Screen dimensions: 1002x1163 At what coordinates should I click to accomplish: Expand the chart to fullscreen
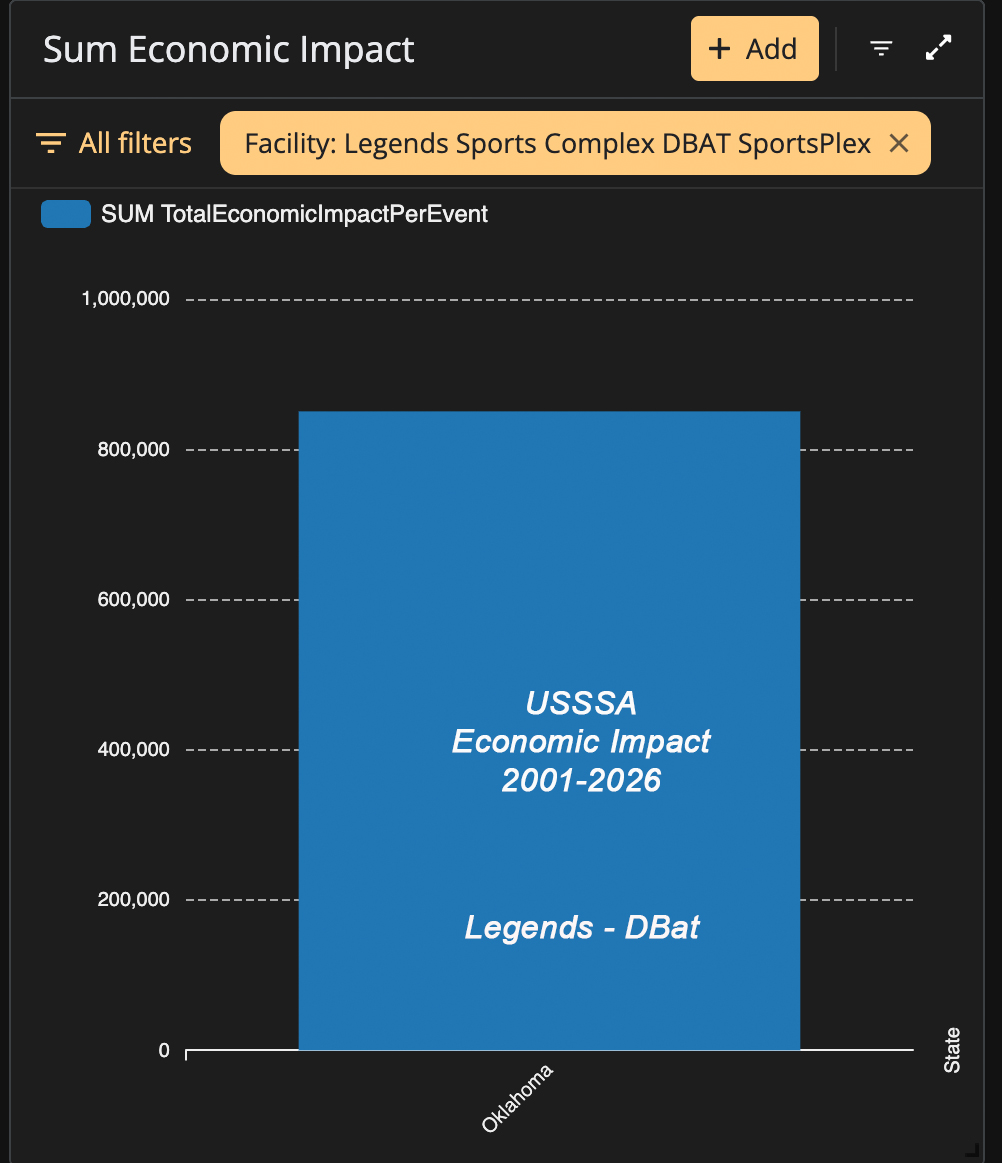click(x=938, y=48)
